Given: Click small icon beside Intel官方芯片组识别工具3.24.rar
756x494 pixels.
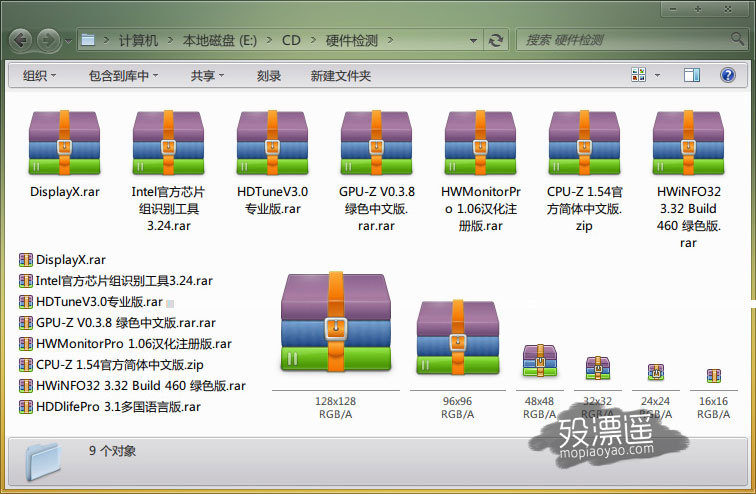Looking at the screenshot, I should [26, 280].
